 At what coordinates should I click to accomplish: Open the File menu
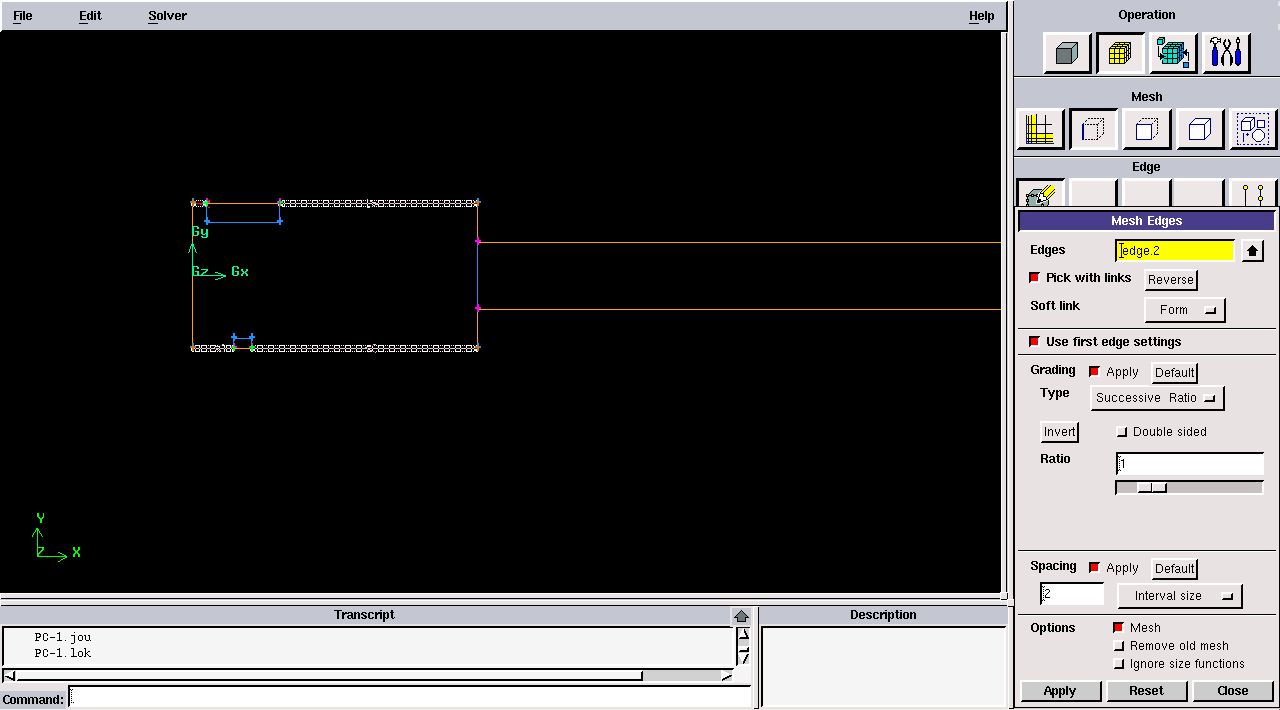tap(22, 15)
